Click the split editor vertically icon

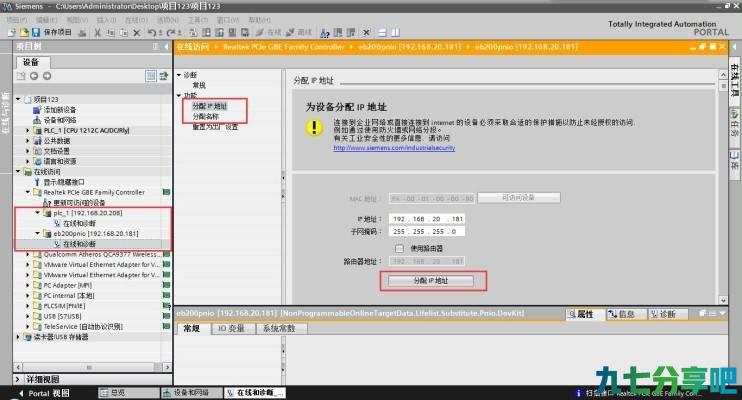point(395,33)
